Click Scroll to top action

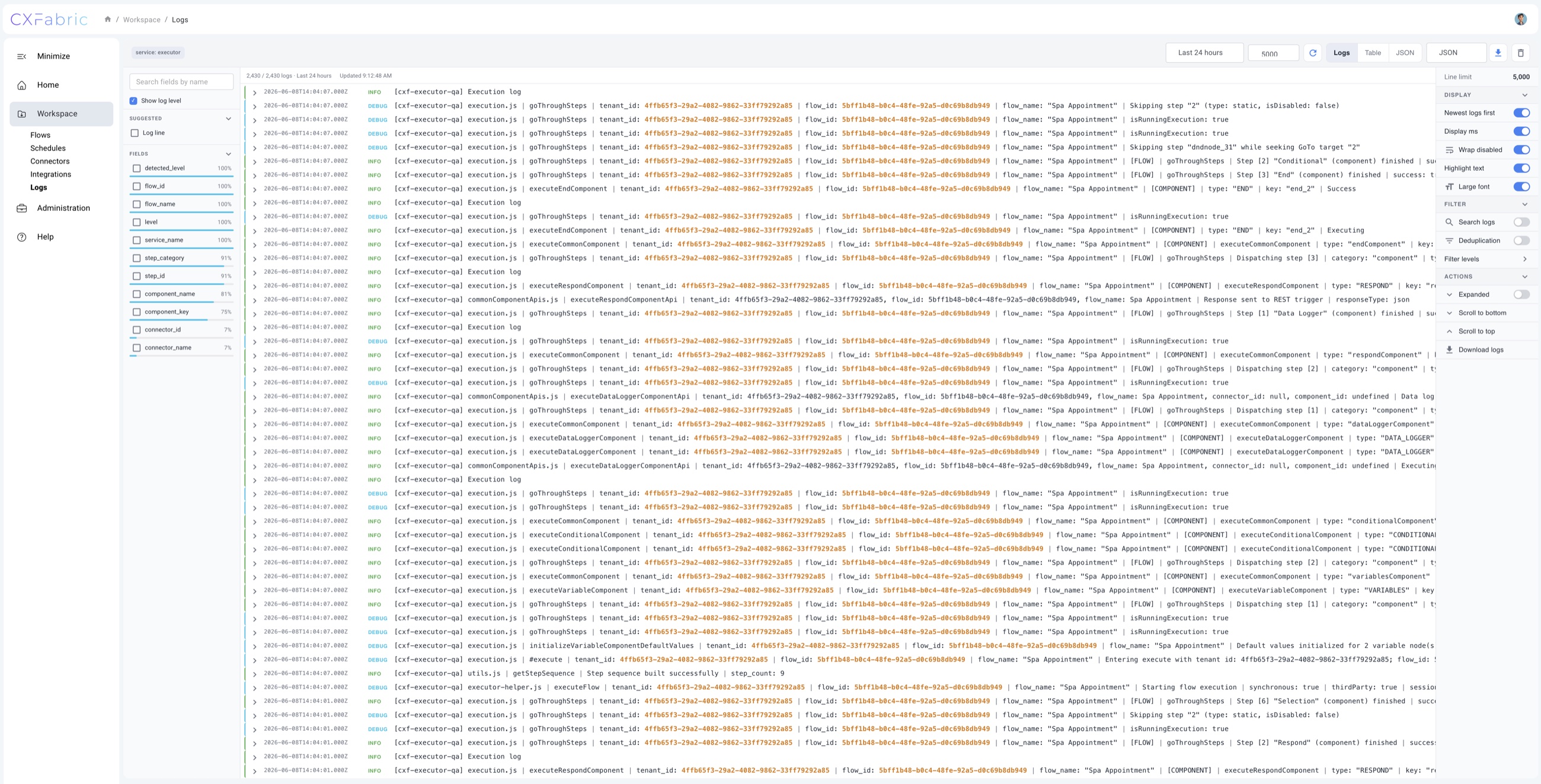(x=1476, y=331)
